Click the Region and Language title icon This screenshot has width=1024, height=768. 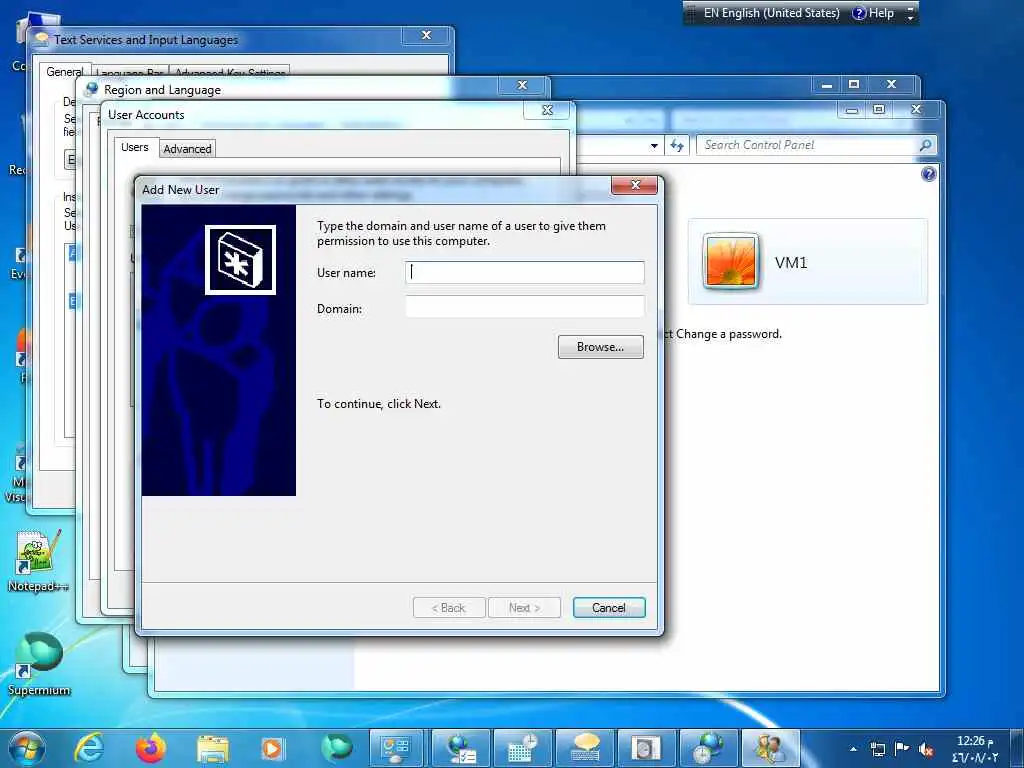coord(92,89)
